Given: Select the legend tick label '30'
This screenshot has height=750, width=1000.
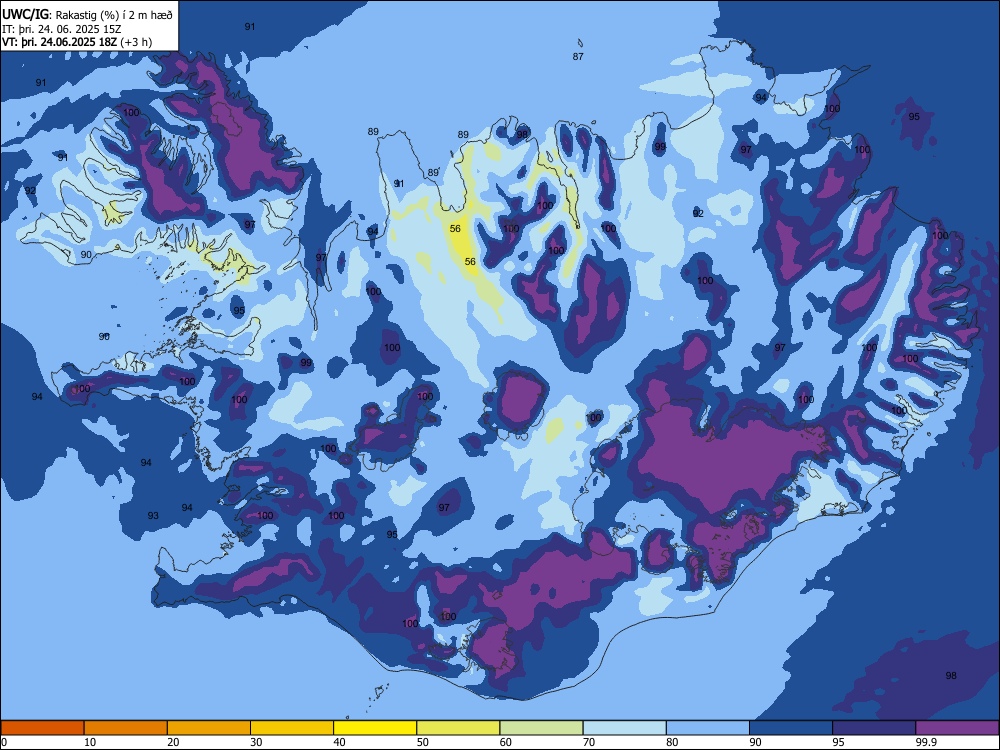Looking at the screenshot, I should [x=256, y=742].
